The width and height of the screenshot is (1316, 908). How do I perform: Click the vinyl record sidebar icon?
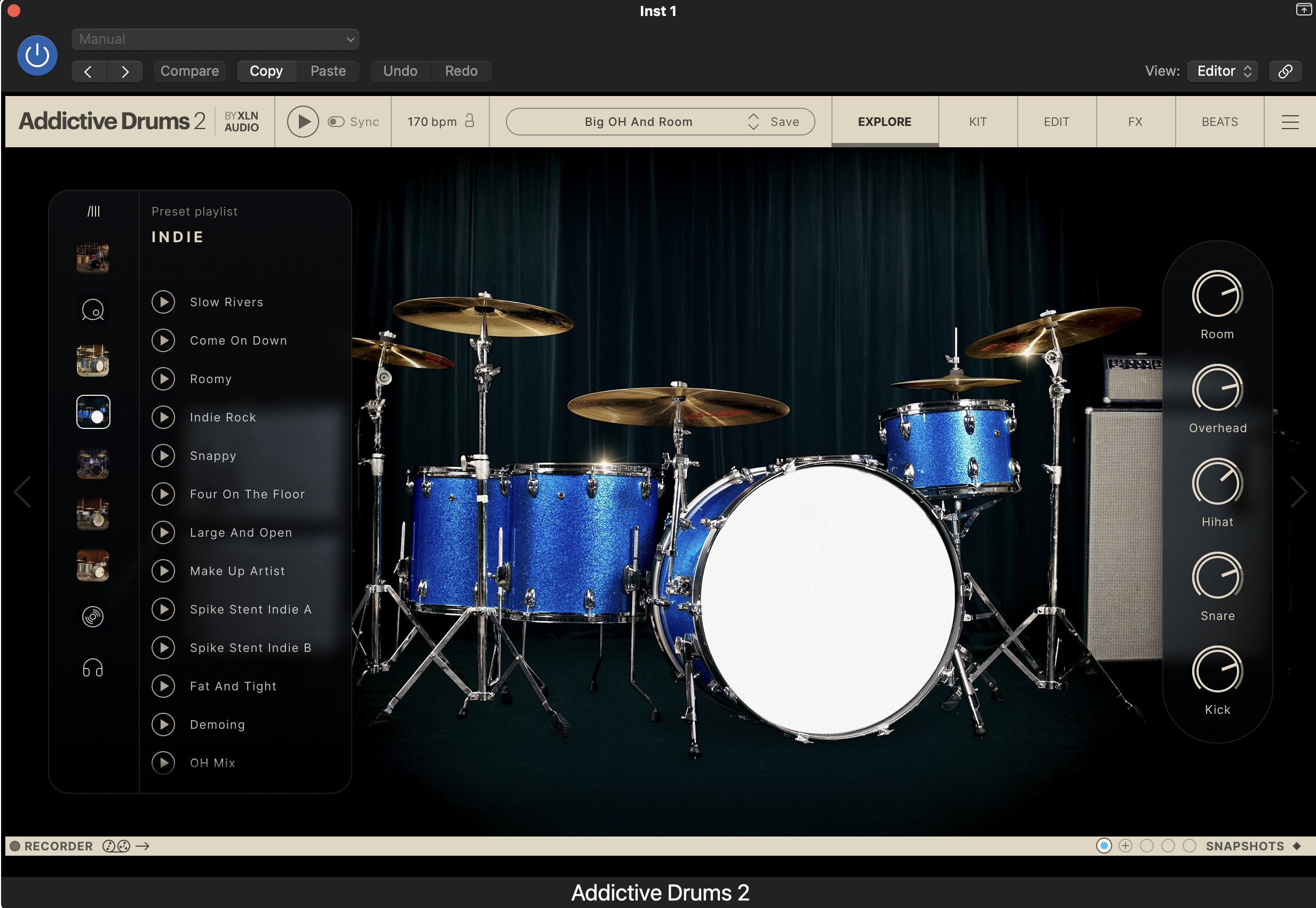coord(93,617)
